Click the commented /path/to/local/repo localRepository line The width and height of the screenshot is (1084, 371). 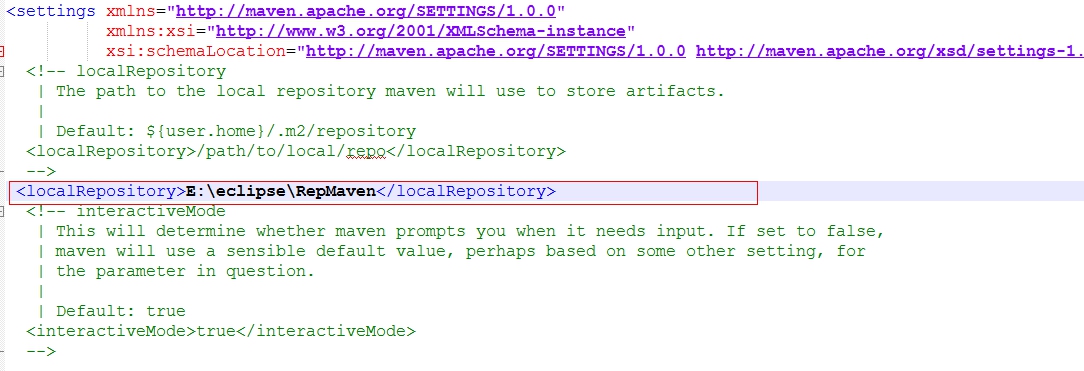296,151
